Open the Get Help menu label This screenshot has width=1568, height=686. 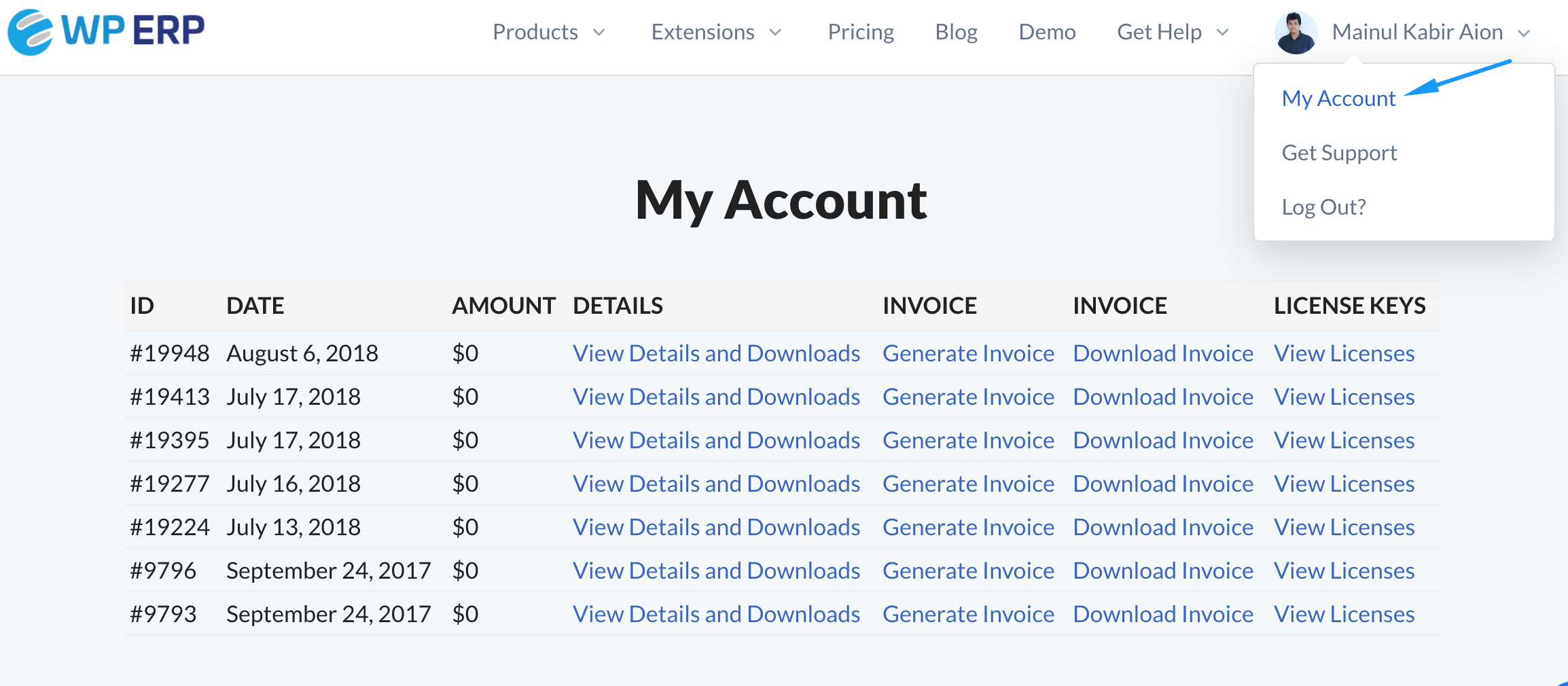(1159, 32)
